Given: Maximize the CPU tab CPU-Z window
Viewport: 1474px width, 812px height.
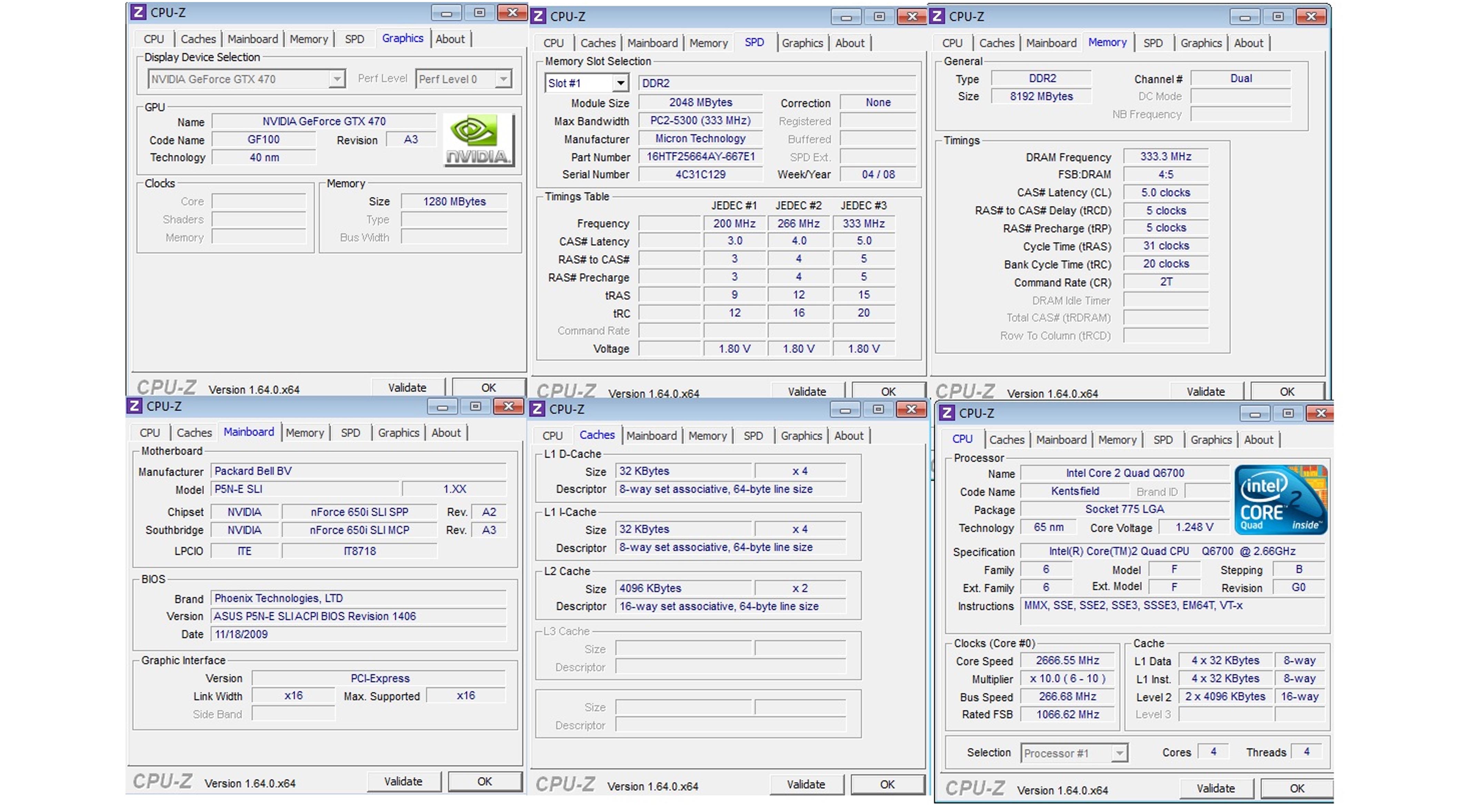Looking at the screenshot, I should pos(1288,413).
